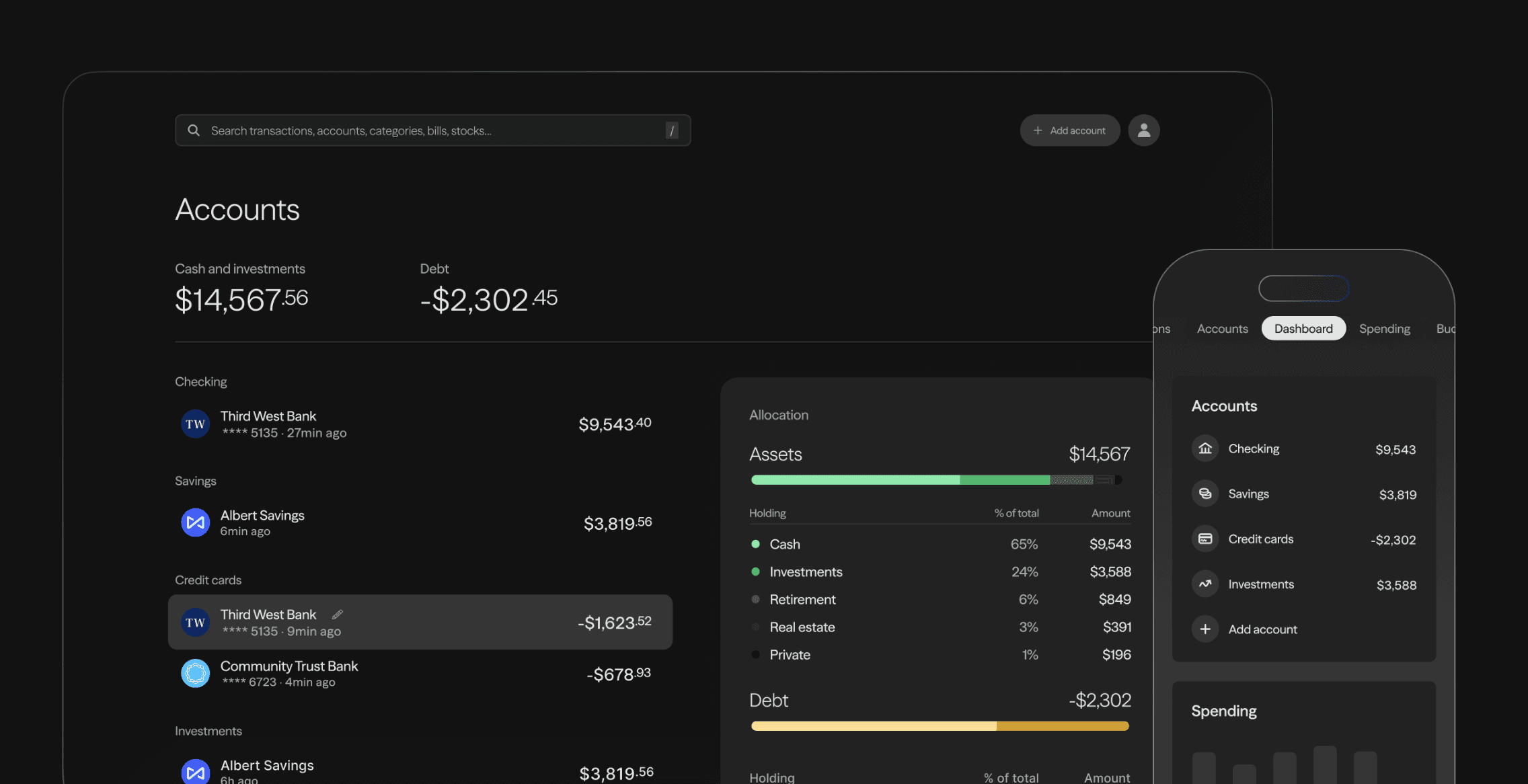Click the Community Trust Bank logo icon
This screenshot has width=1528, height=784.
click(x=195, y=673)
